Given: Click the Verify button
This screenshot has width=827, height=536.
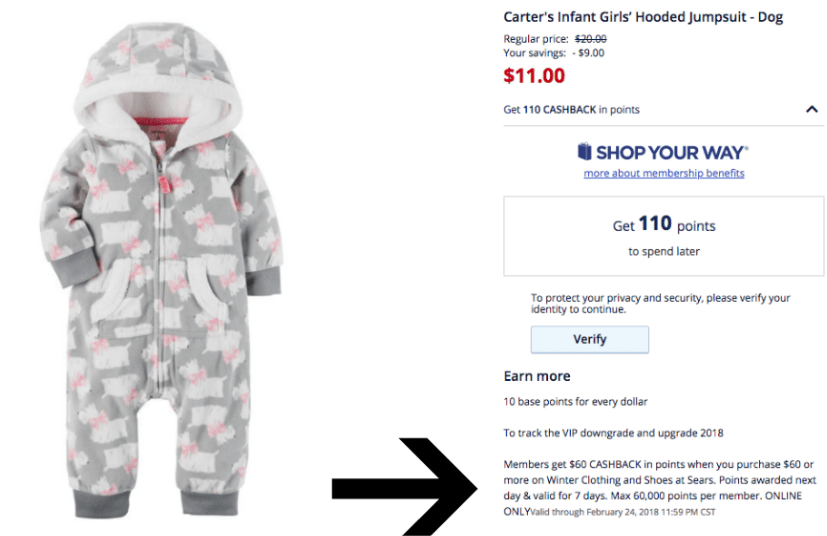Looking at the screenshot, I should click(x=589, y=339).
